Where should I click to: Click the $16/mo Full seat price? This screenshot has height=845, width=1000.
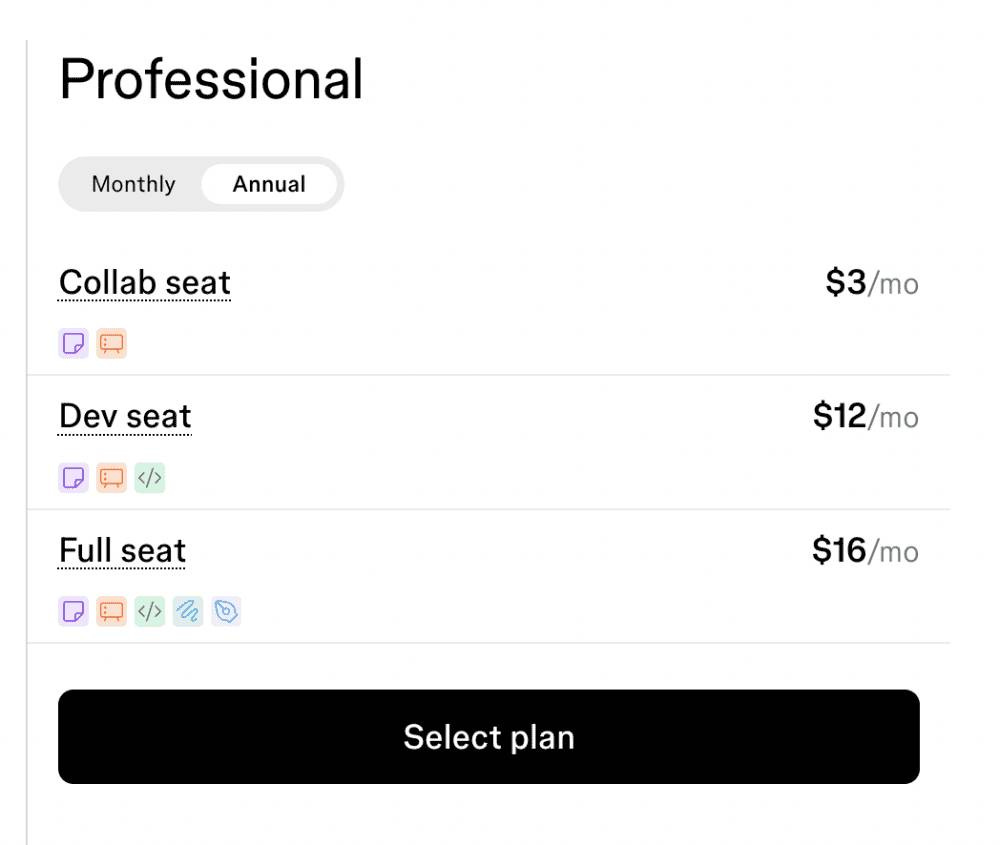[x=865, y=550]
